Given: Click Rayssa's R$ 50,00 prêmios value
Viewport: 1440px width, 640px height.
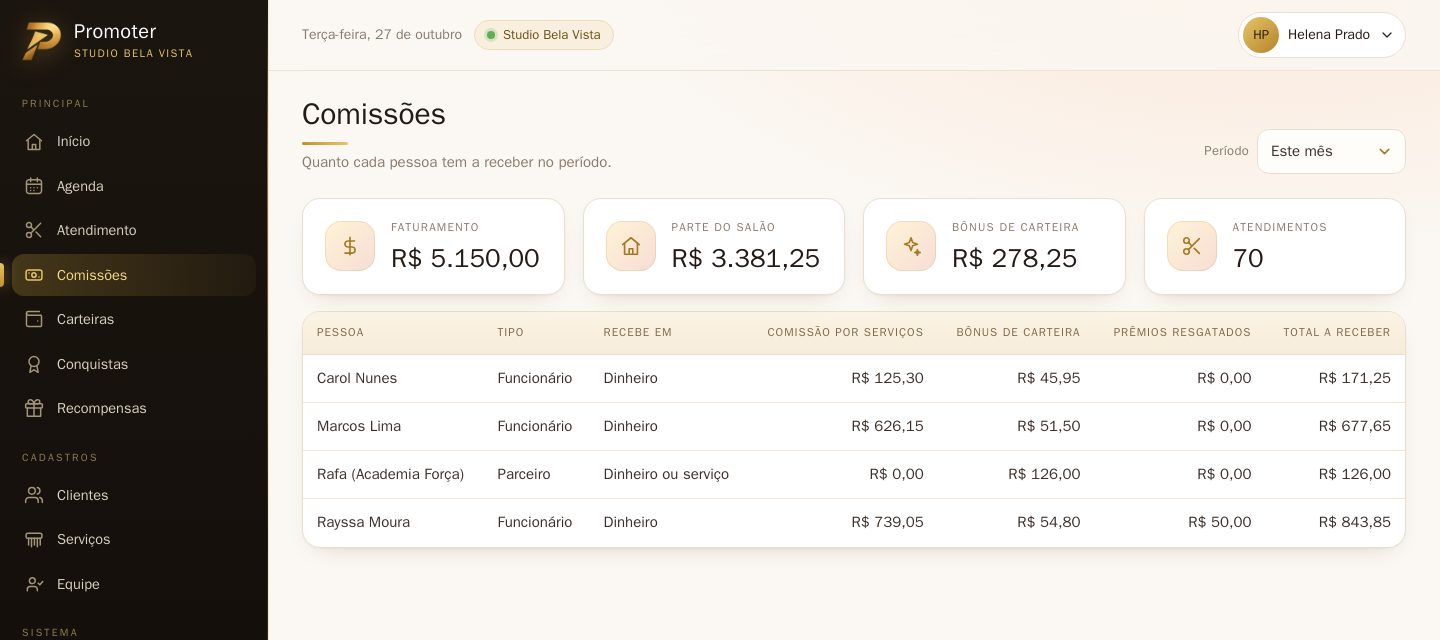Looking at the screenshot, I should (x=1220, y=522).
